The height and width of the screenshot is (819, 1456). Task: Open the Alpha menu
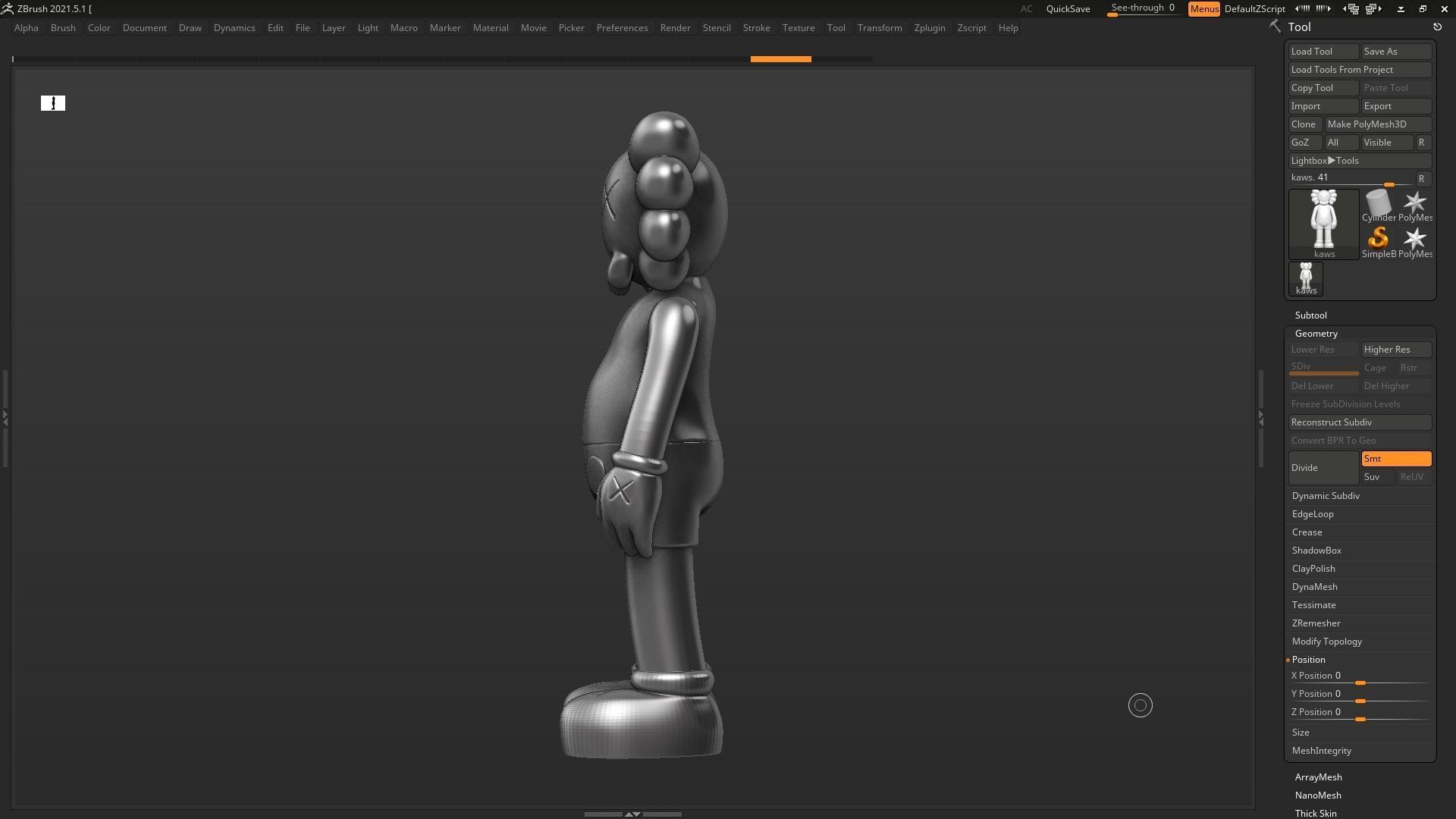tap(27, 28)
